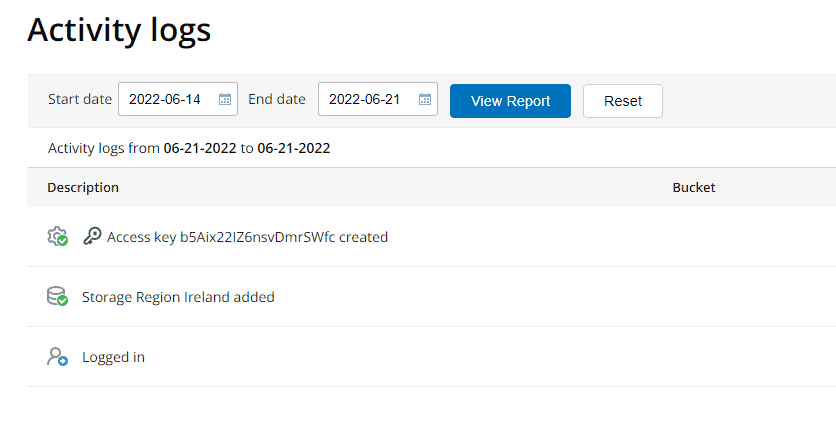The height and width of the screenshot is (446, 836).
Task: Click the Description column header
Action: (x=83, y=188)
